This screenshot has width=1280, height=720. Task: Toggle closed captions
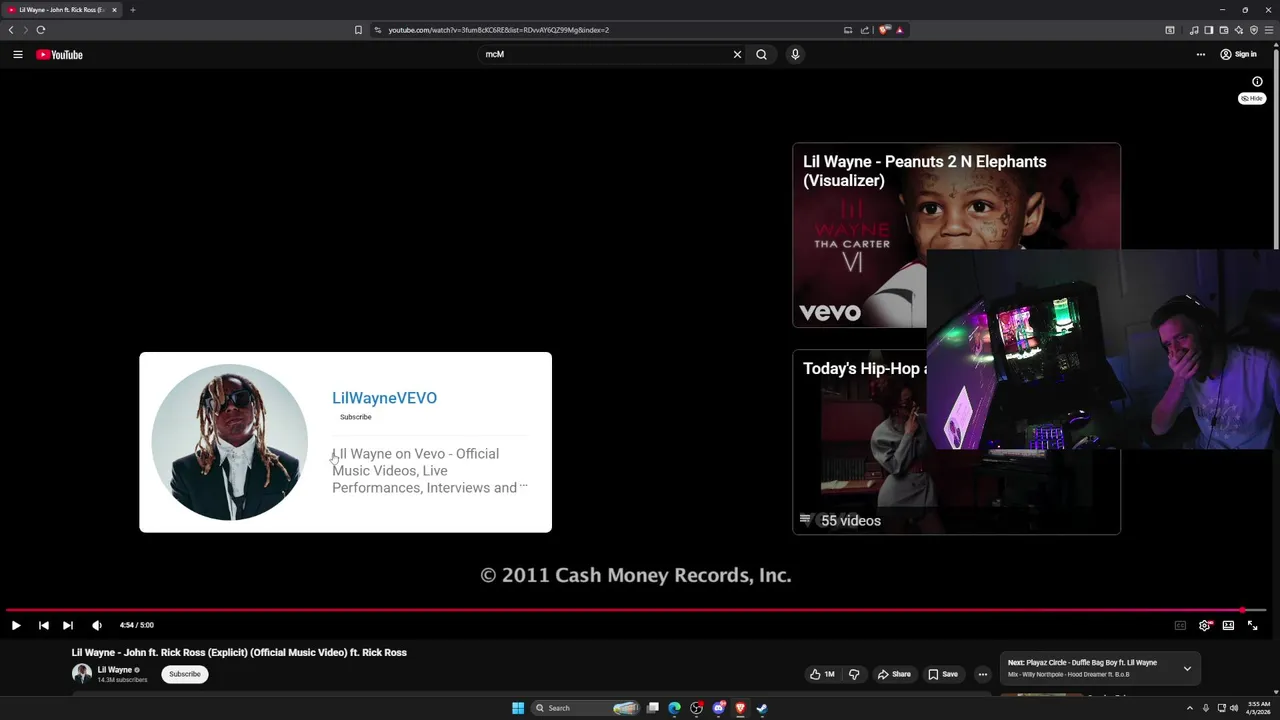click(x=1180, y=625)
